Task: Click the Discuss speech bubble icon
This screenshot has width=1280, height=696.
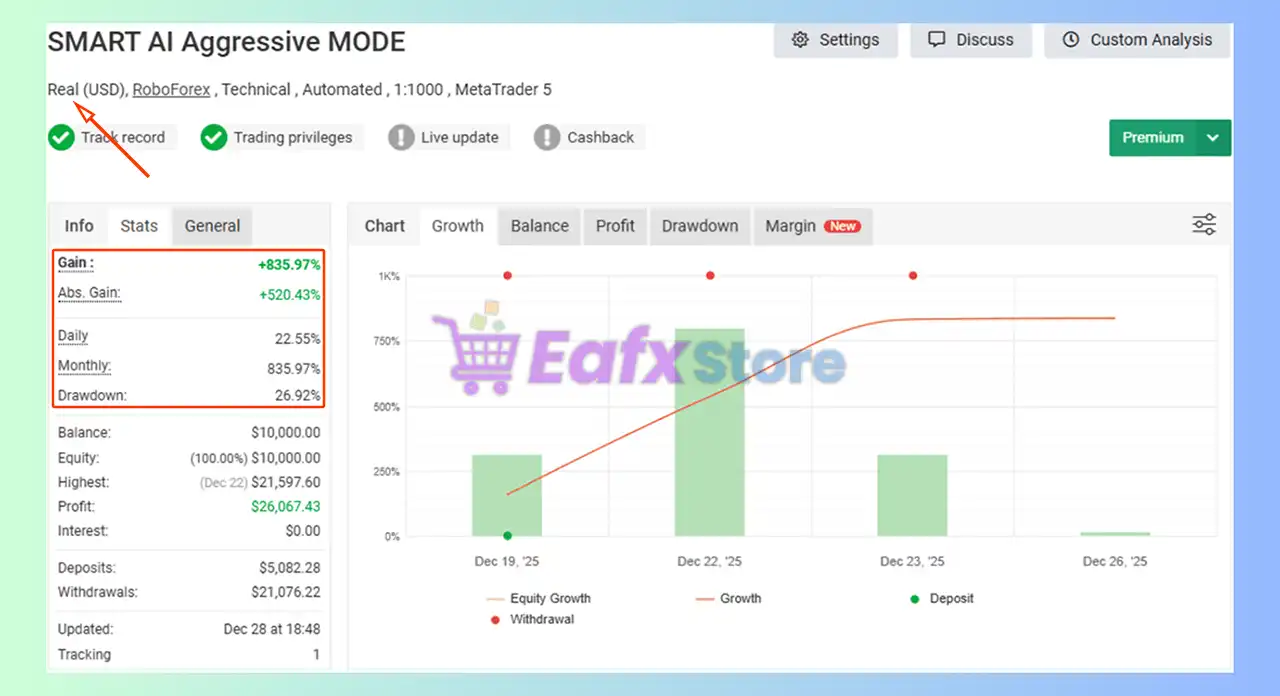Action: 937,40
